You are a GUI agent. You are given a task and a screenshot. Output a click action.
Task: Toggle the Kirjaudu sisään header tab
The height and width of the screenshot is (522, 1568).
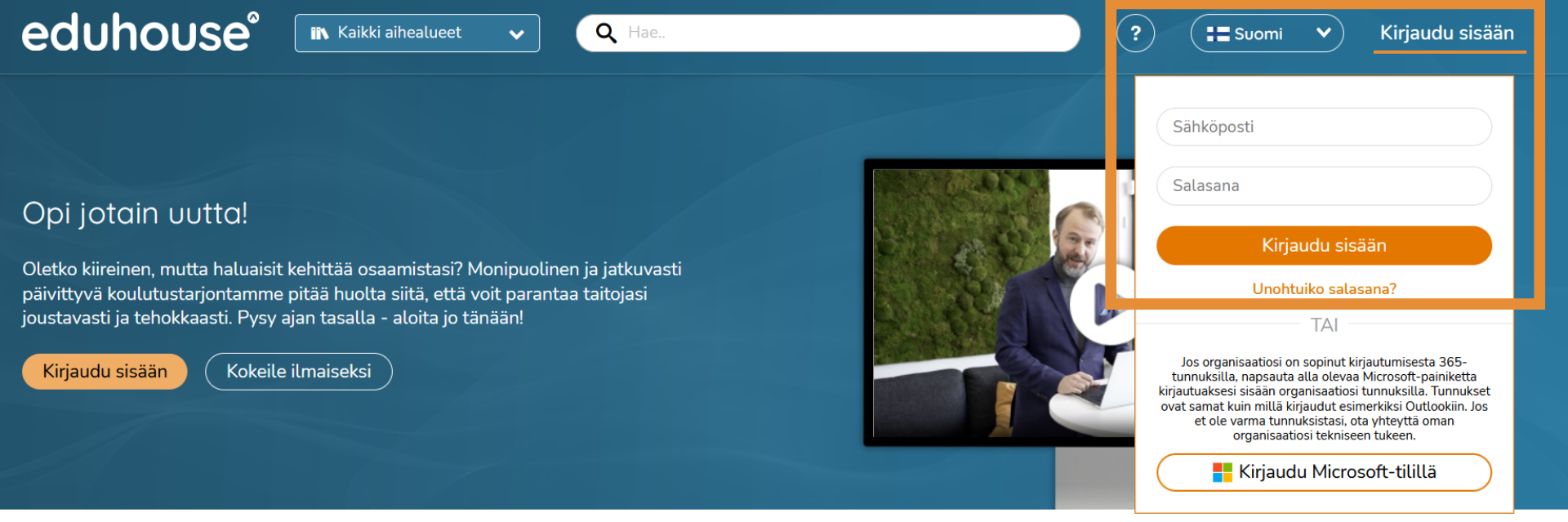click(x=1446, y=33)
